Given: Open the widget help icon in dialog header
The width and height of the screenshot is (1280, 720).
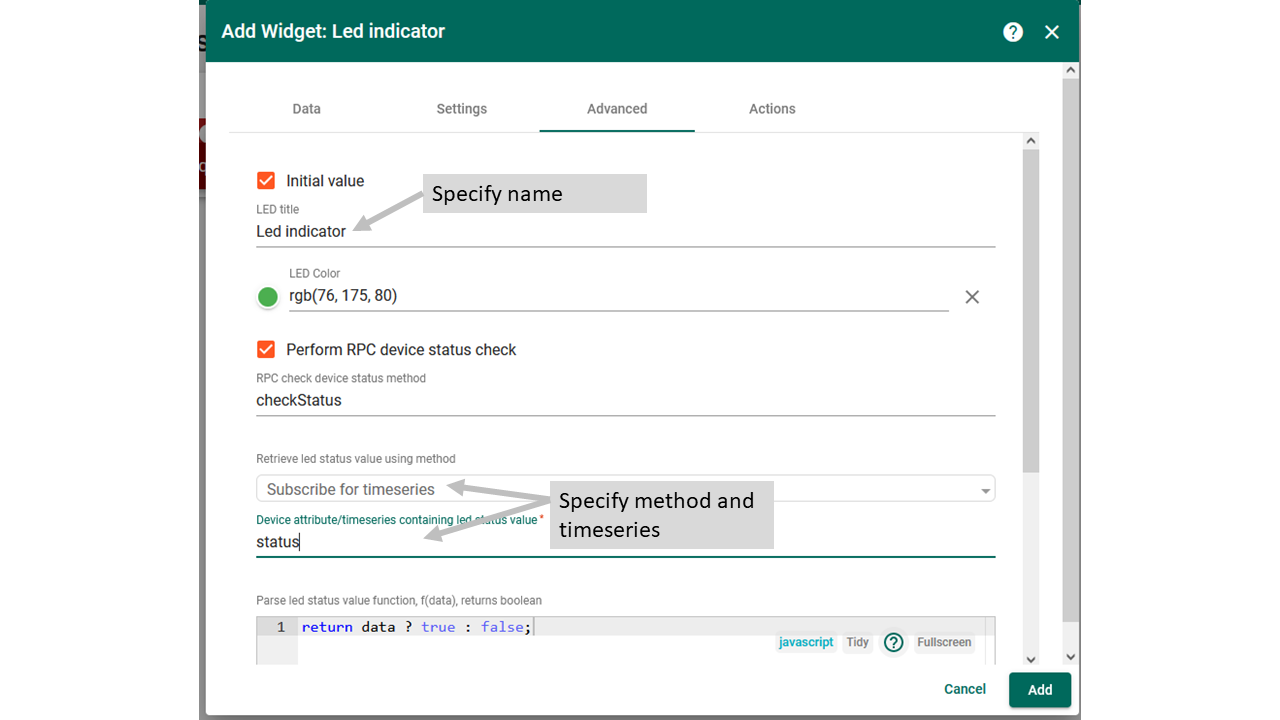Looking at the screenshot, I should [1013, 31].
